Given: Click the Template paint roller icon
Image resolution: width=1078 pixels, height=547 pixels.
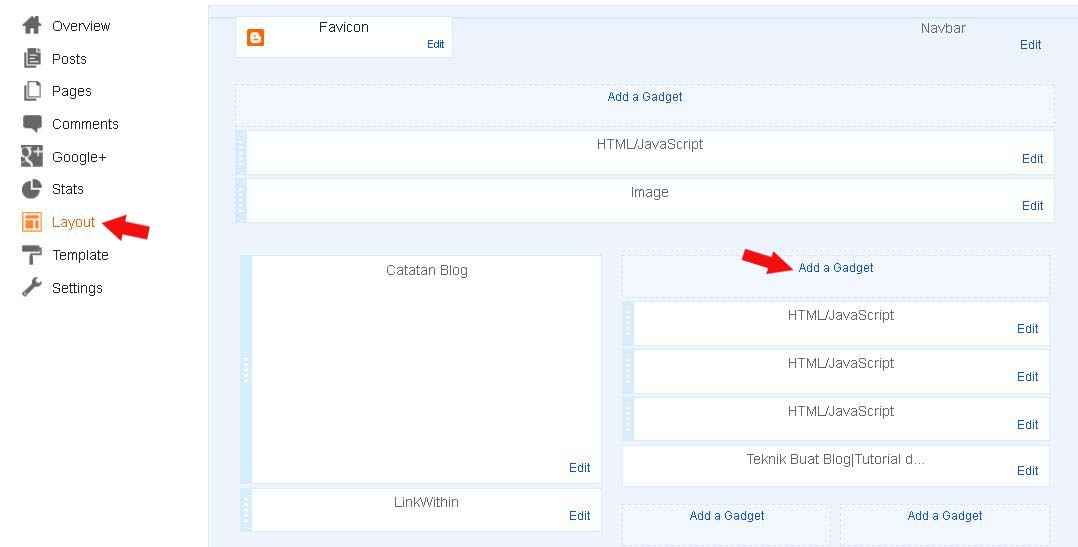Looking at the screenshot, I should coord(32,255).
